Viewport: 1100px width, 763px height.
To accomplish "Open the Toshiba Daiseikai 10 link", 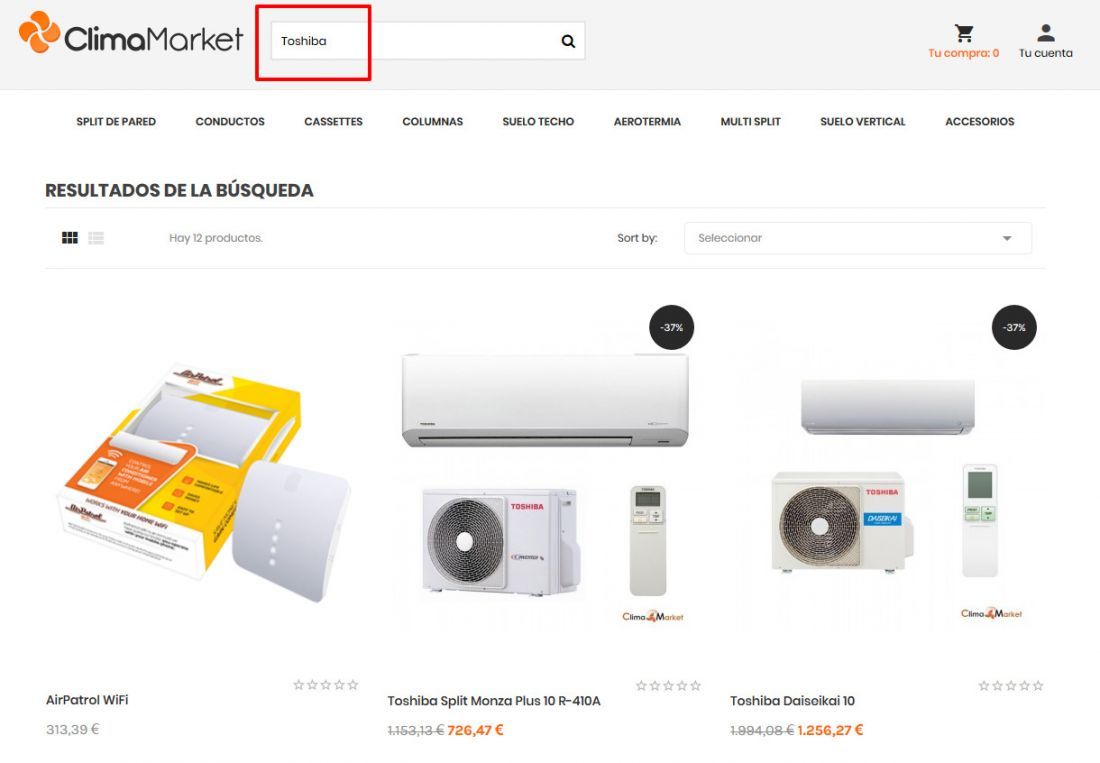I will [792, 701].
